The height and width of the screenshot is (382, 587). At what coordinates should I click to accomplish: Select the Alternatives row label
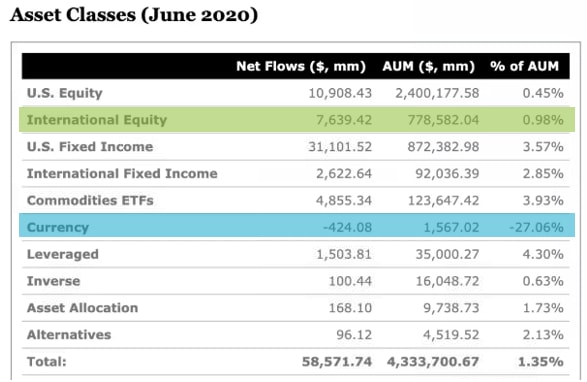[69, 335]
